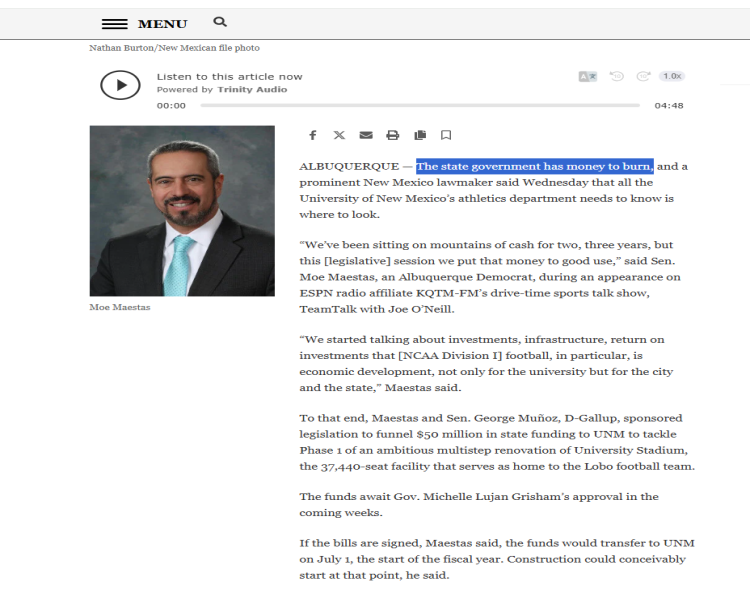Share the article on X
Screen dimensions: 750x600
[x=339, y=135]
